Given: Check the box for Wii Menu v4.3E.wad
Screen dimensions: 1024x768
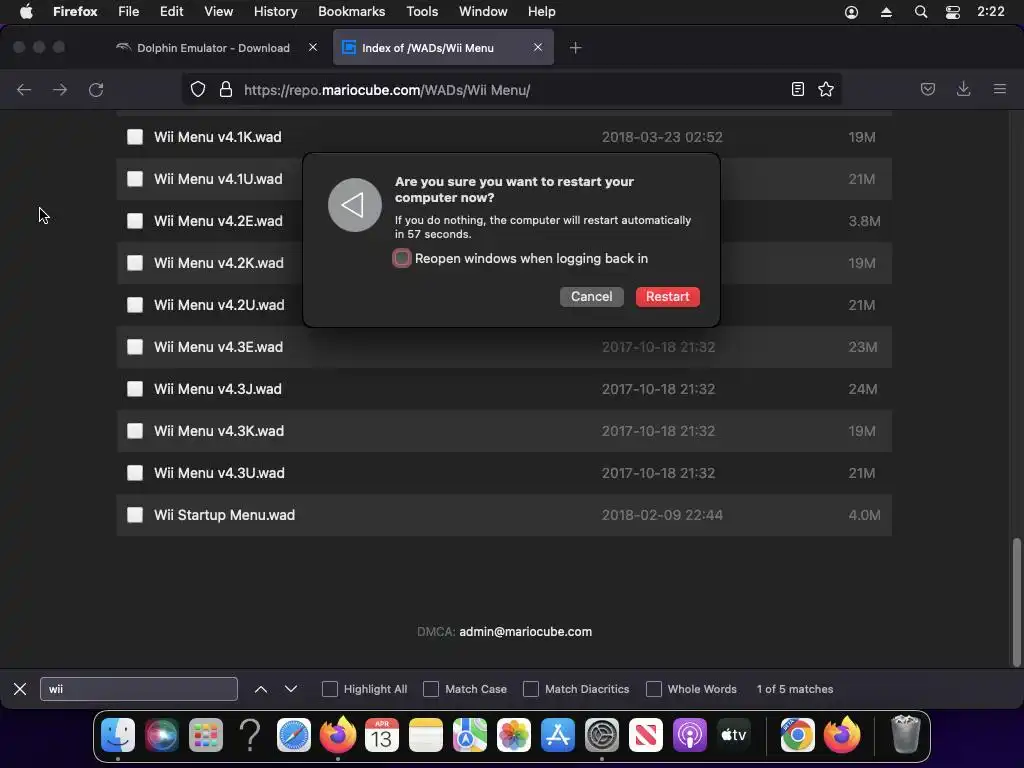Looking at the screenshot, I should (135, 347).
